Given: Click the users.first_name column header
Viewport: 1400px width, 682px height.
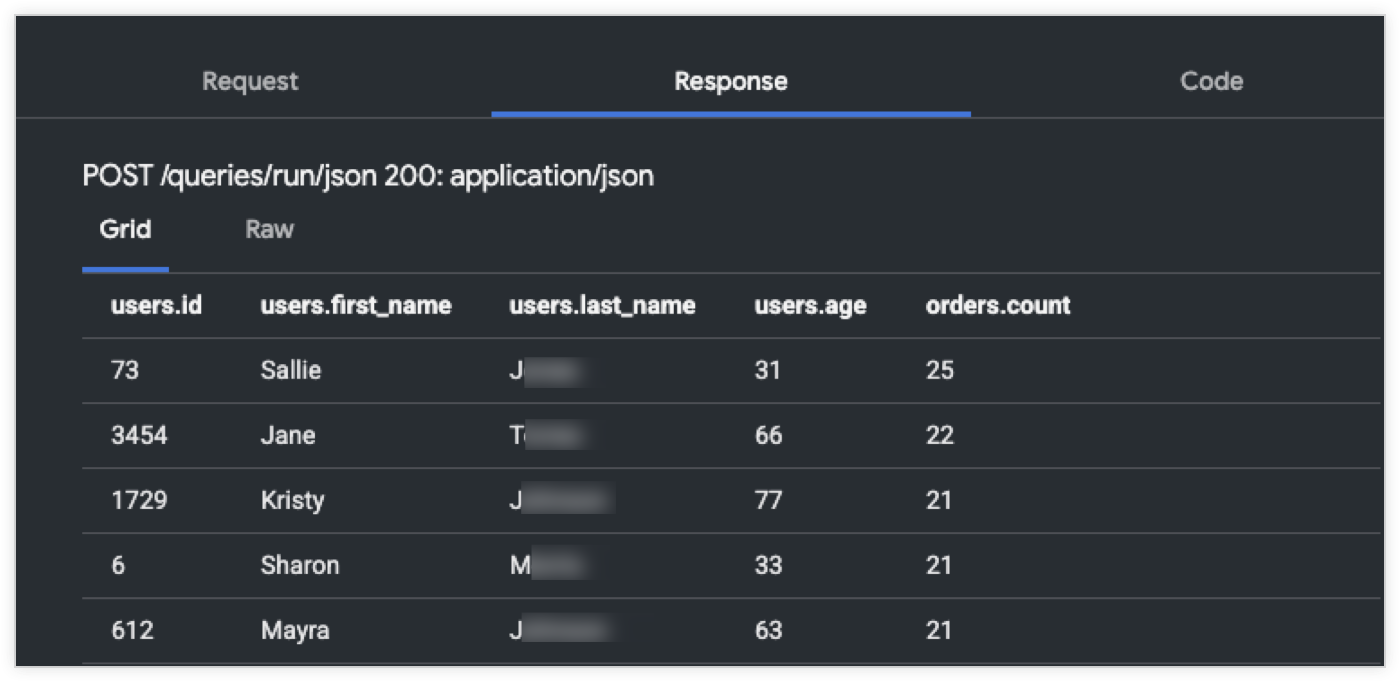Looking at the screenshot, I should tap(356, 305).
